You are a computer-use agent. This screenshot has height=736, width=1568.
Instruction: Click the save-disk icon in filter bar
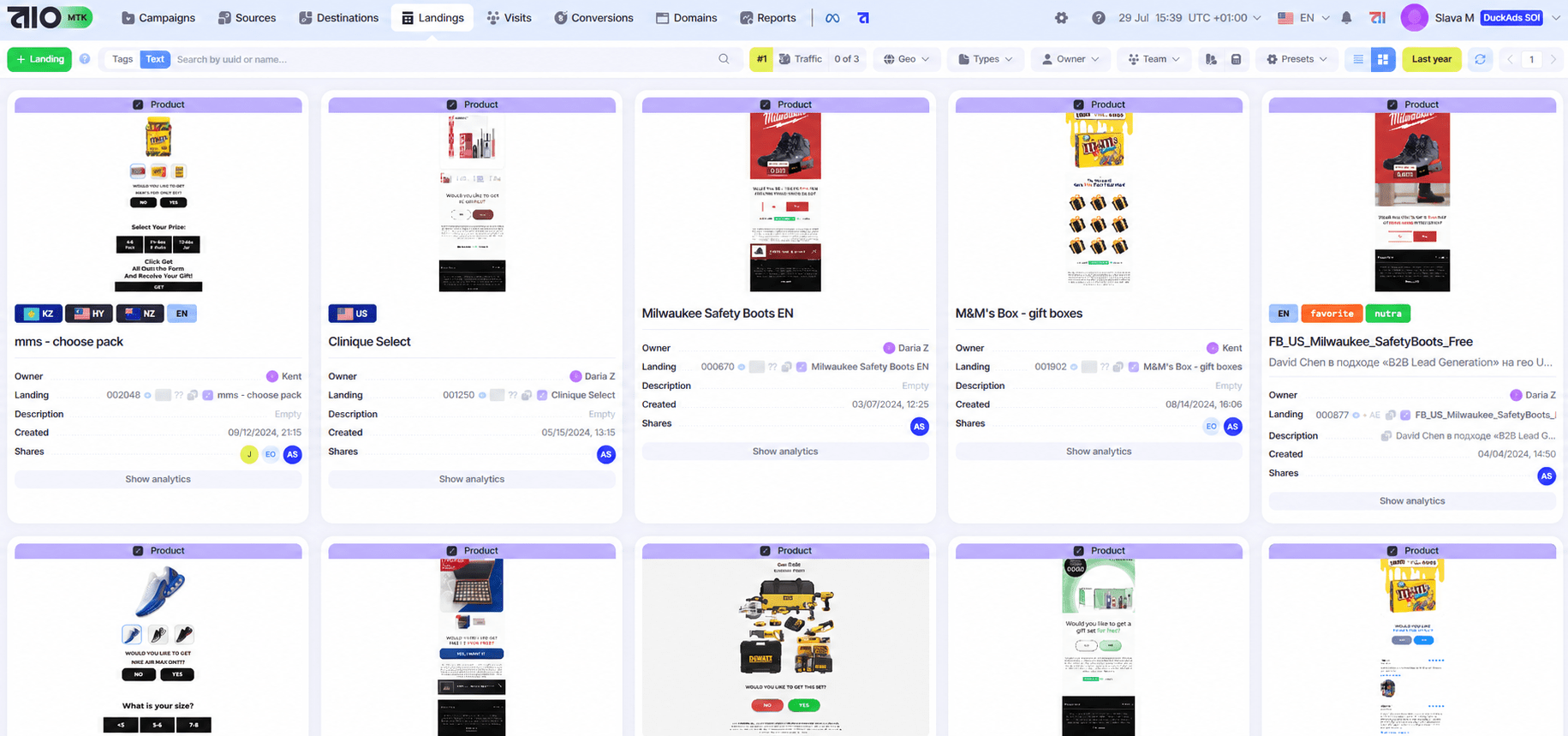click(x=1236, y=59)
